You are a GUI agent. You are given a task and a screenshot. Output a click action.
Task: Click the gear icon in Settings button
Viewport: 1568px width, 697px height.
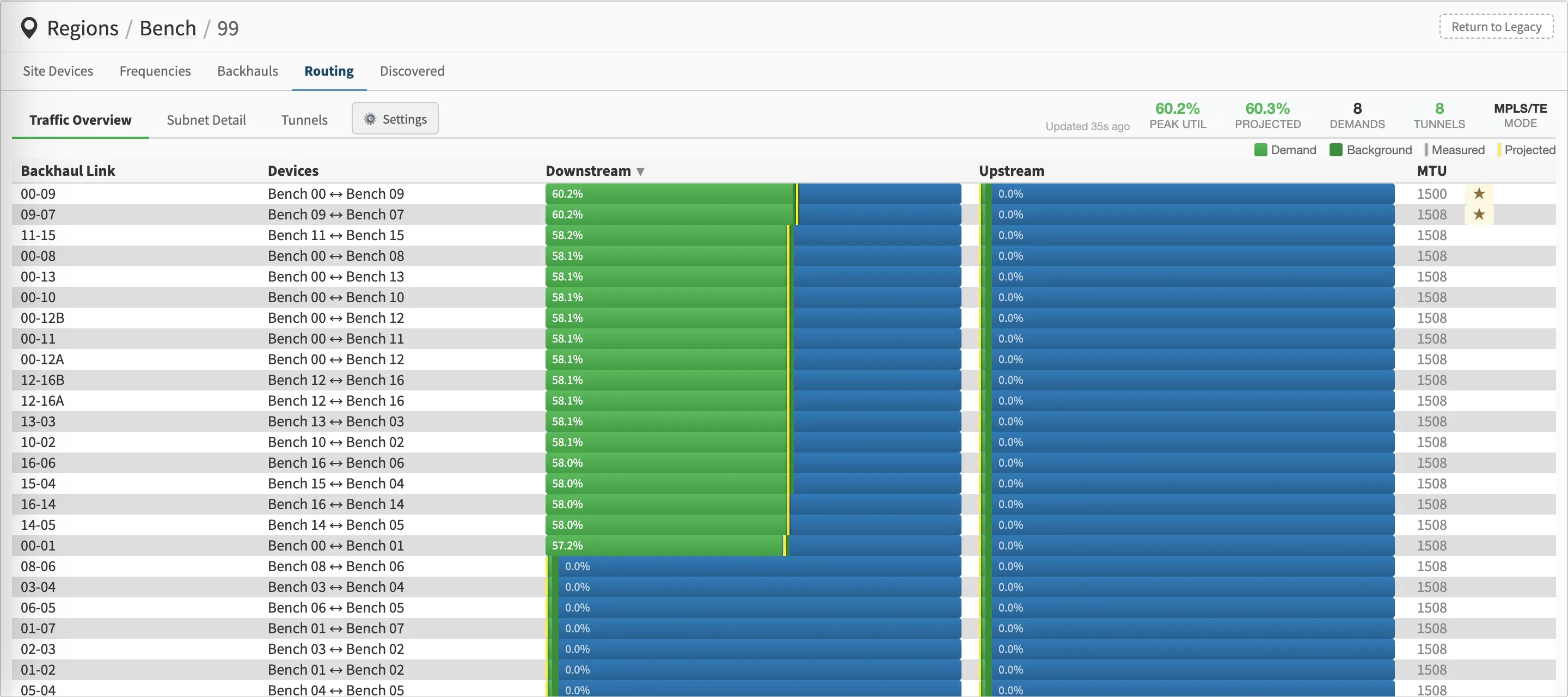(370, 119)
